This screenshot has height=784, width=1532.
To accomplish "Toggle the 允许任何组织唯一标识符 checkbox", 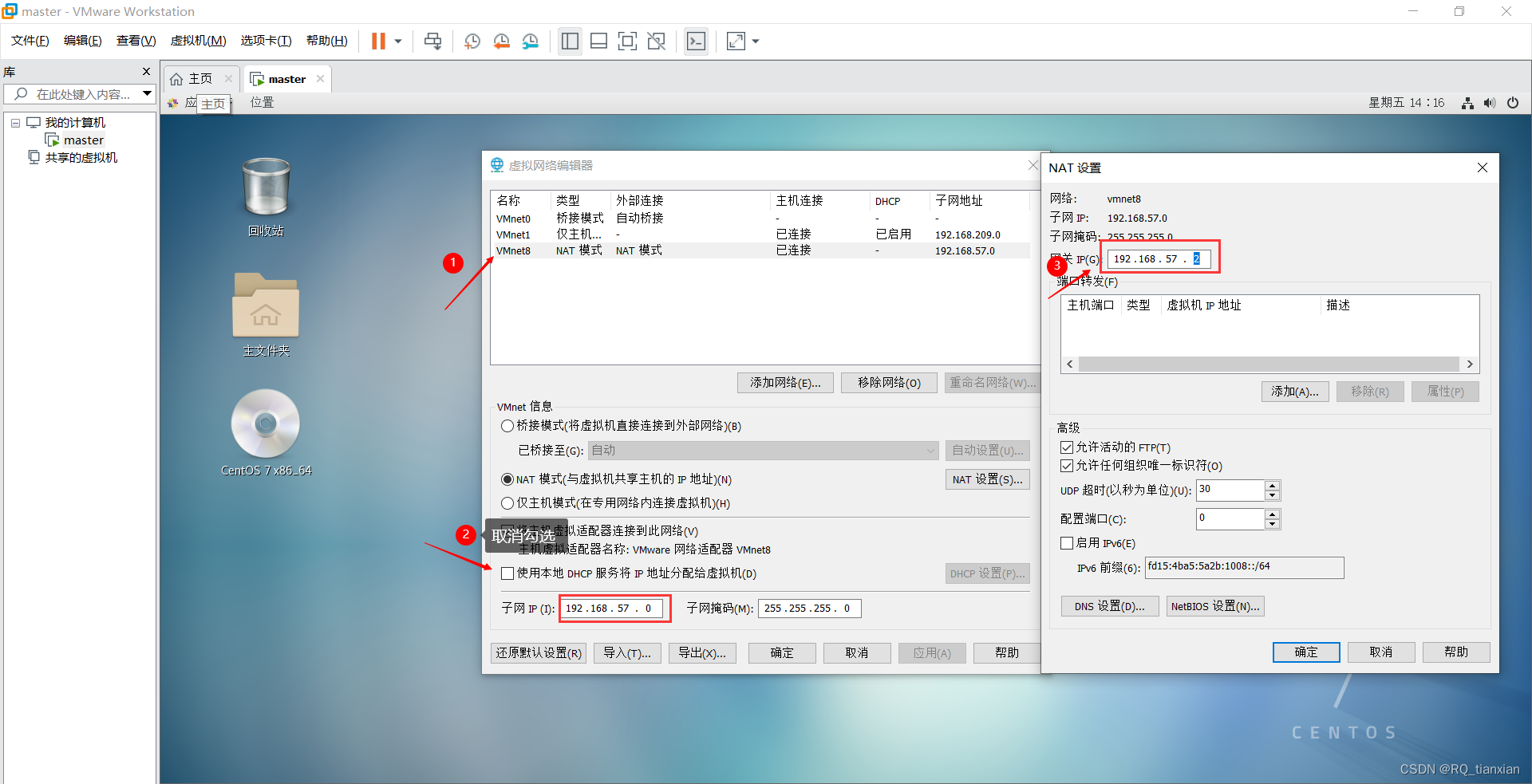I will click(x=1066, y=466).
